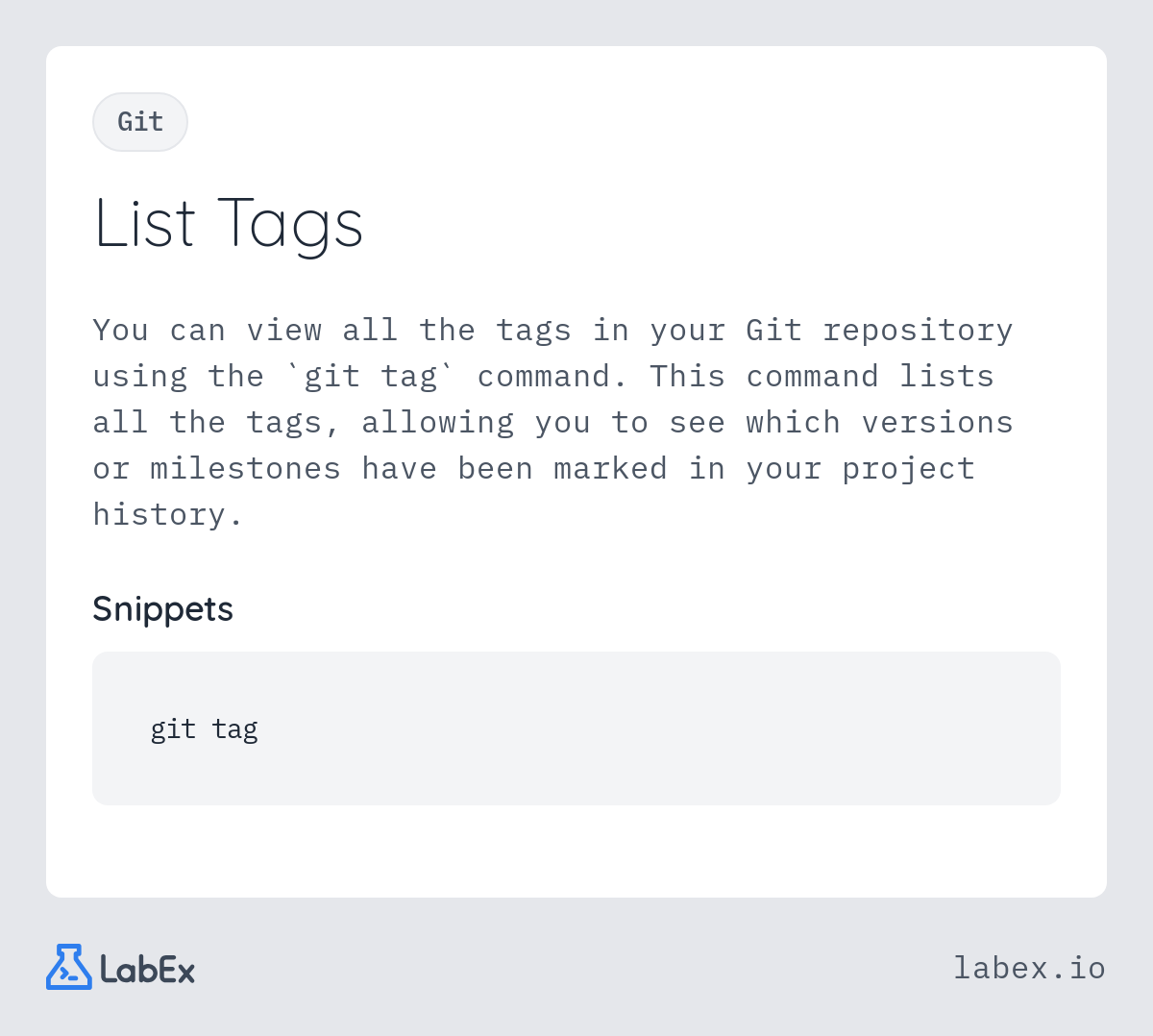Click the word "history." ending the description
The height and width of the screenshot is (1036, 1153).
[167, 514]
